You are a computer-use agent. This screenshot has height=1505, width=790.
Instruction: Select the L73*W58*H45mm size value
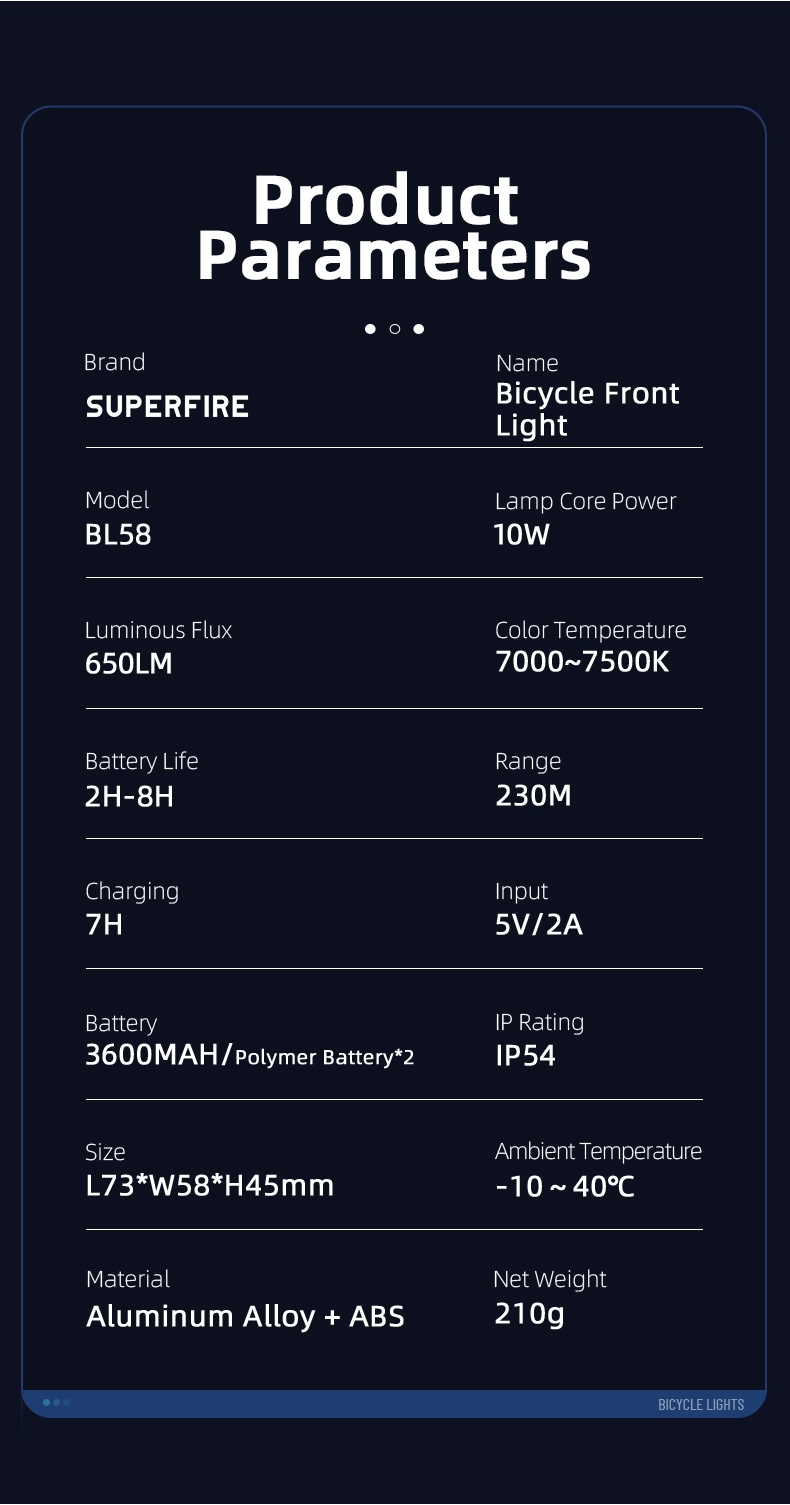click(x=210, y=1186)
